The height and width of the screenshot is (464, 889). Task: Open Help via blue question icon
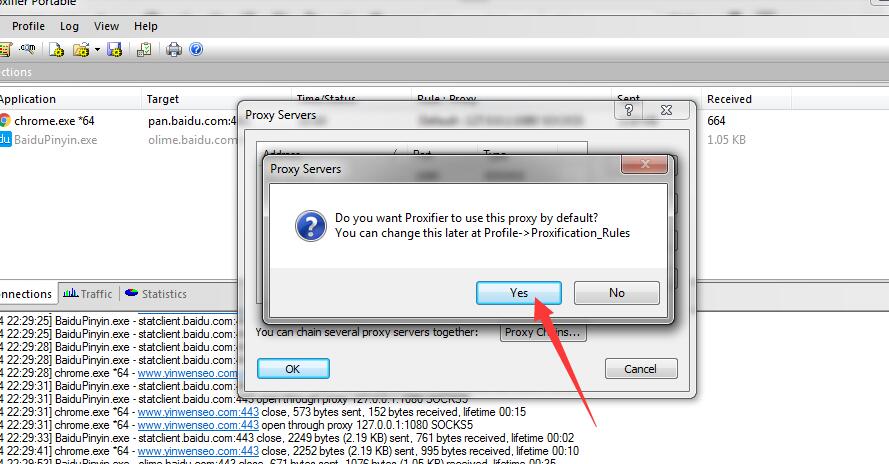196,49
